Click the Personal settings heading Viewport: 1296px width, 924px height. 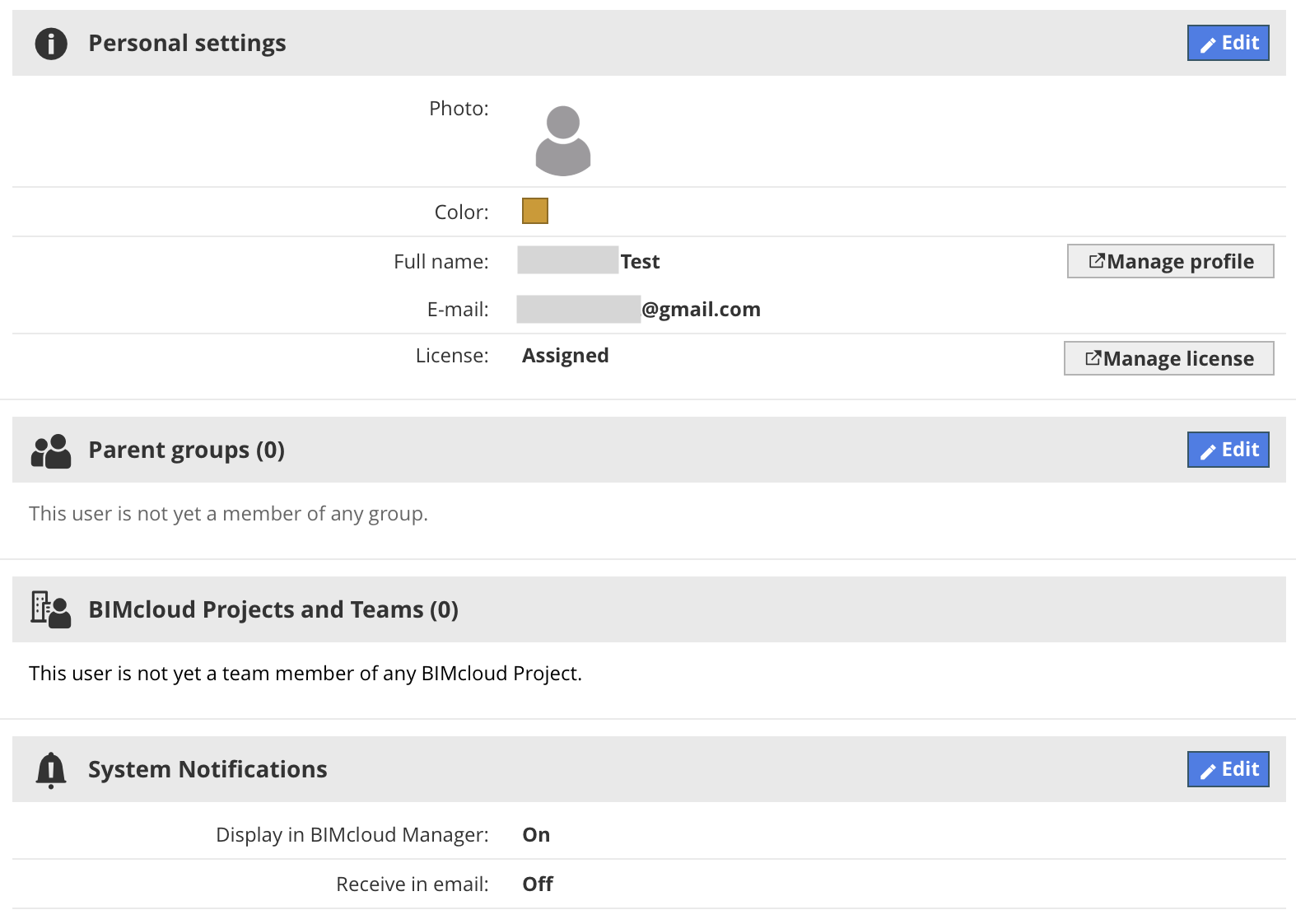pos(187,43)
